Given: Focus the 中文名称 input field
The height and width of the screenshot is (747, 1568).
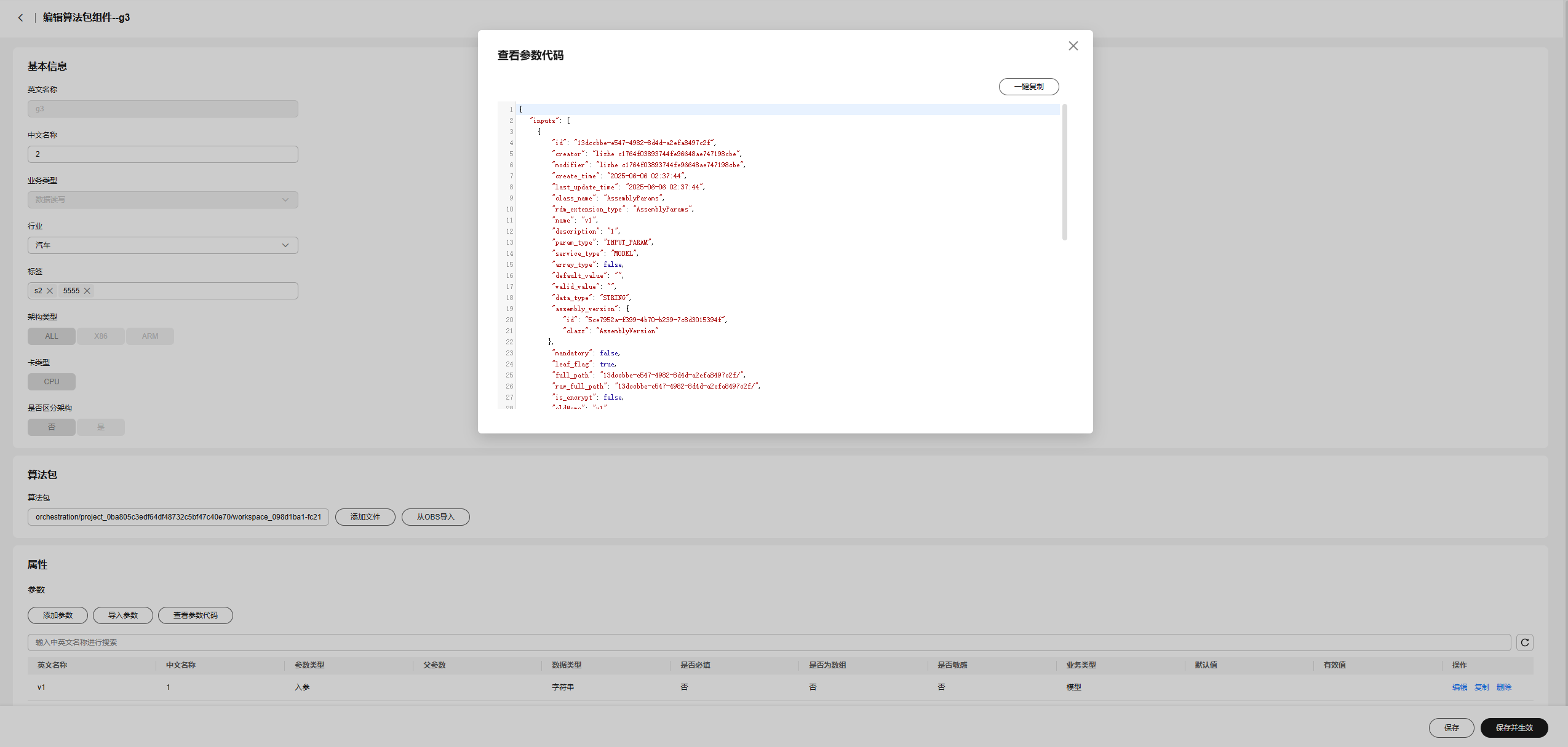Looking at the screenshot, I should 162,154.
